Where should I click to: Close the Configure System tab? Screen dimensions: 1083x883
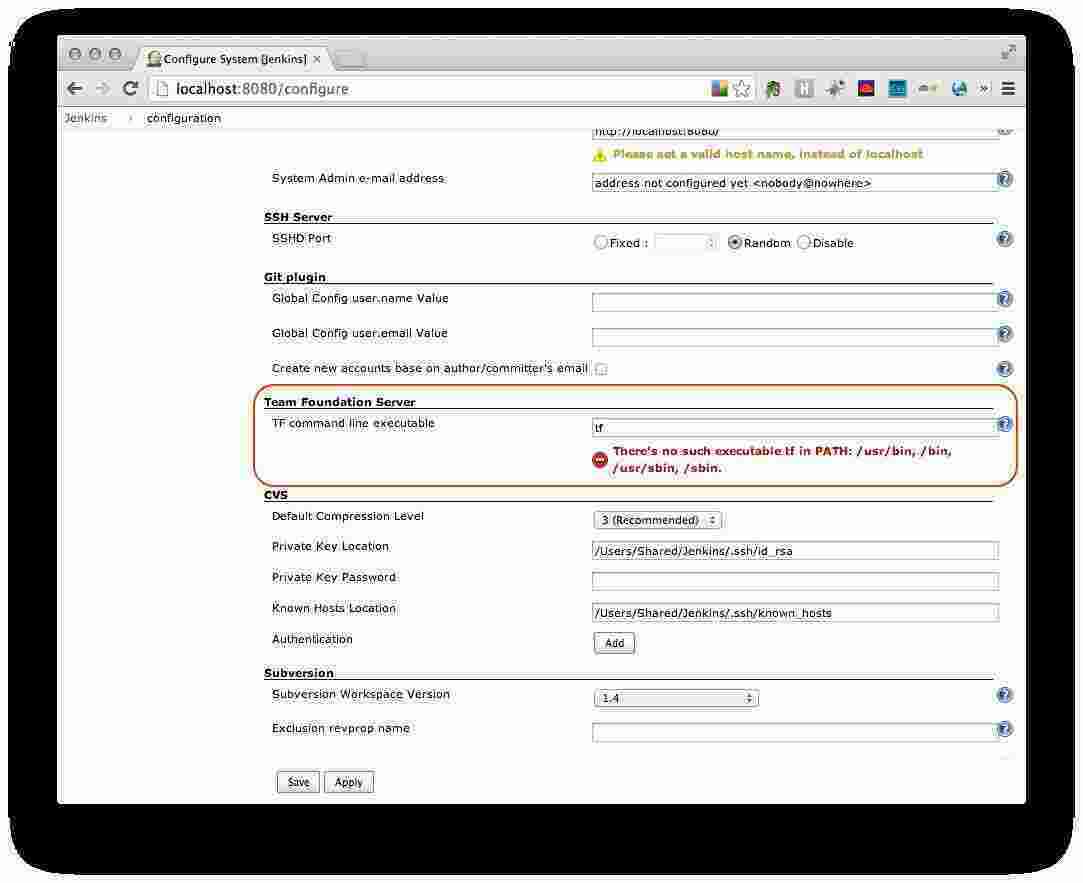pos(317,59)
